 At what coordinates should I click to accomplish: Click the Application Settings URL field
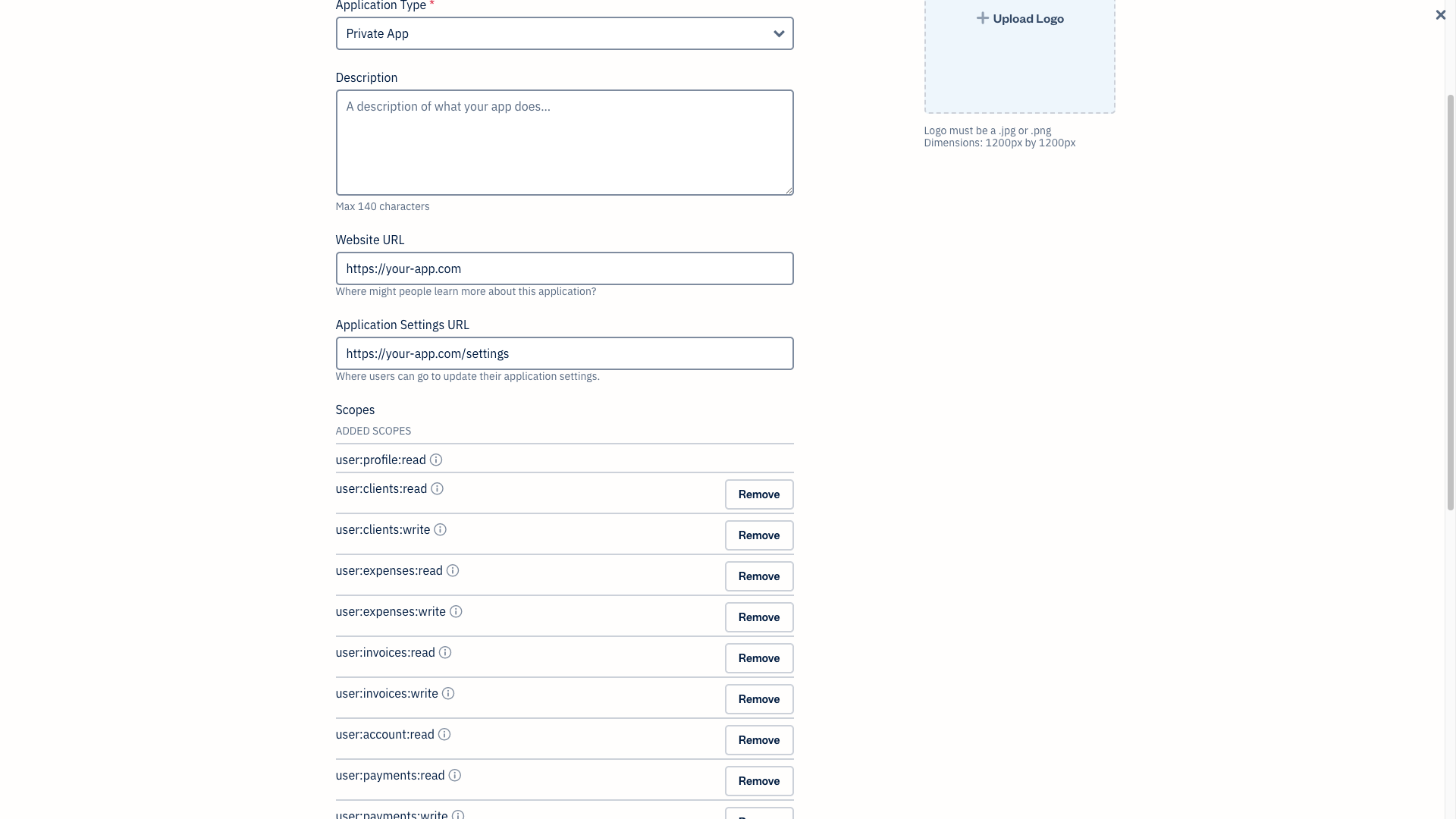pyautogui.click(x=564, y=353)
